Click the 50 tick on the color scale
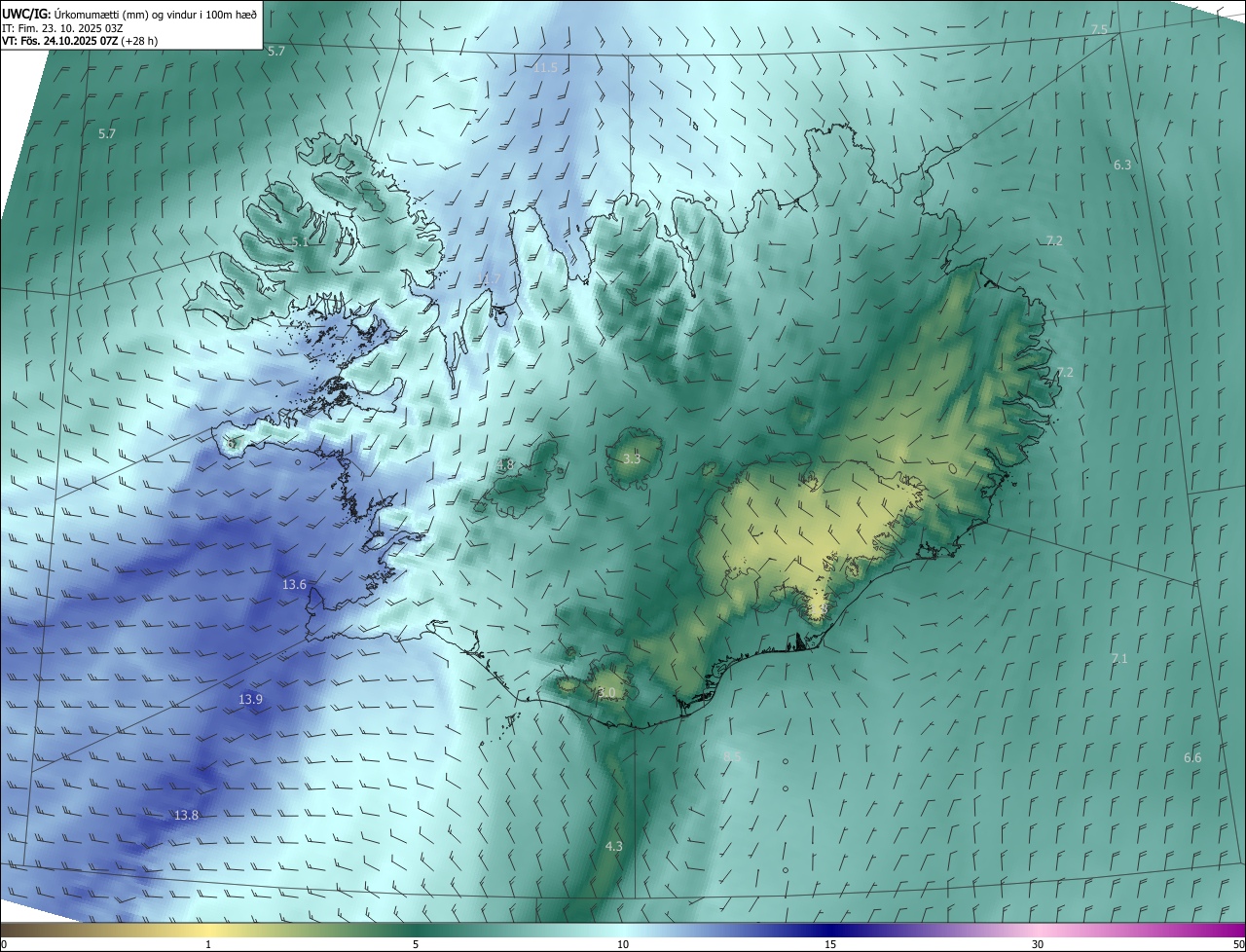The height and width of the screenshot is (952, 1246). [x=1238, y=945]
